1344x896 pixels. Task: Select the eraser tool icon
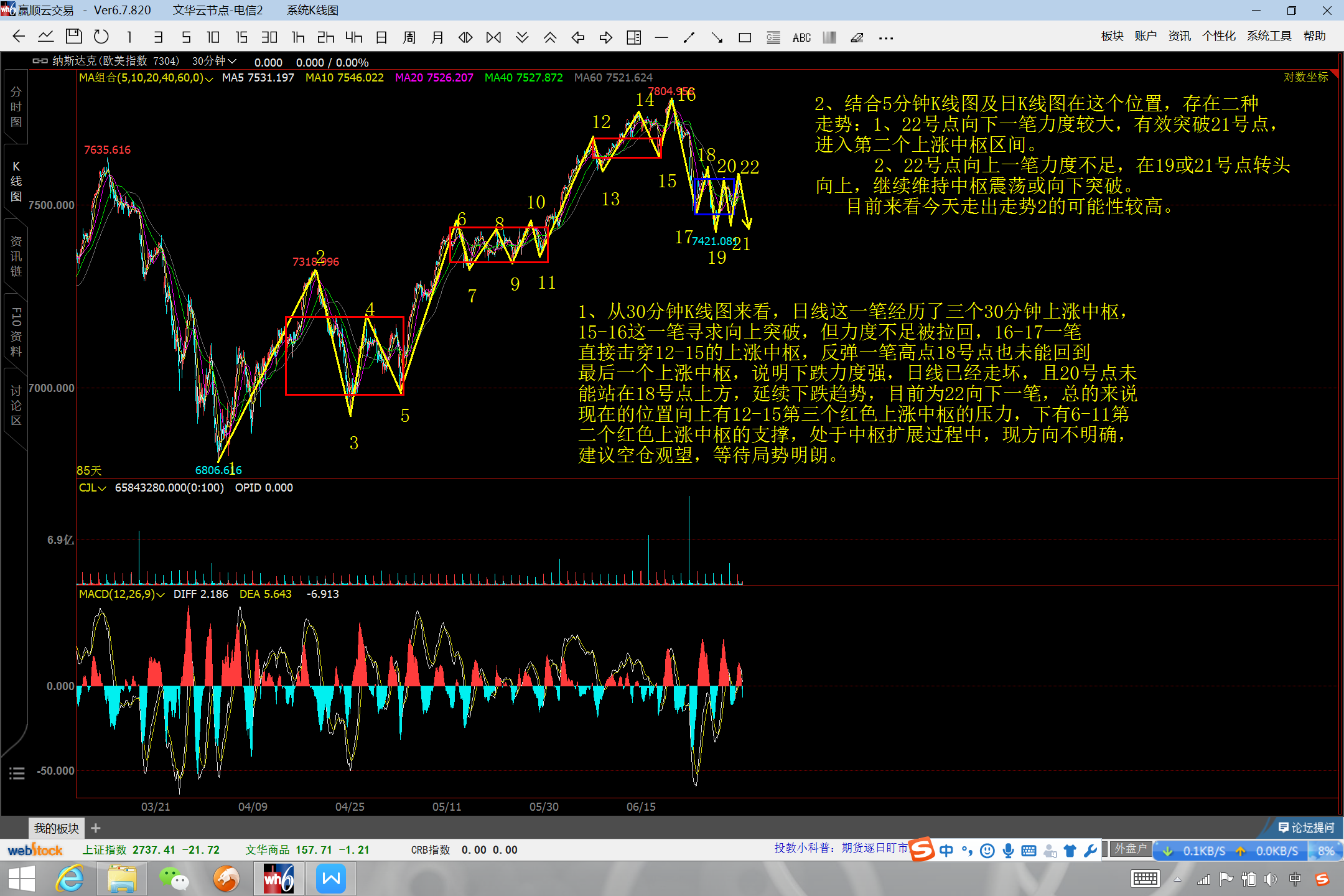tap(857, 38)
